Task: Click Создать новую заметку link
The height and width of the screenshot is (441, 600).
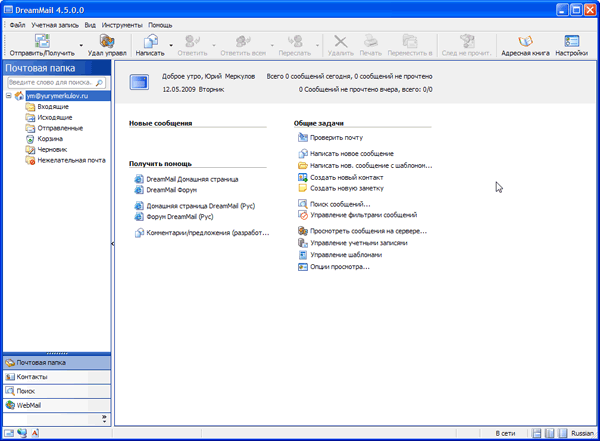Action: [347, 188]
